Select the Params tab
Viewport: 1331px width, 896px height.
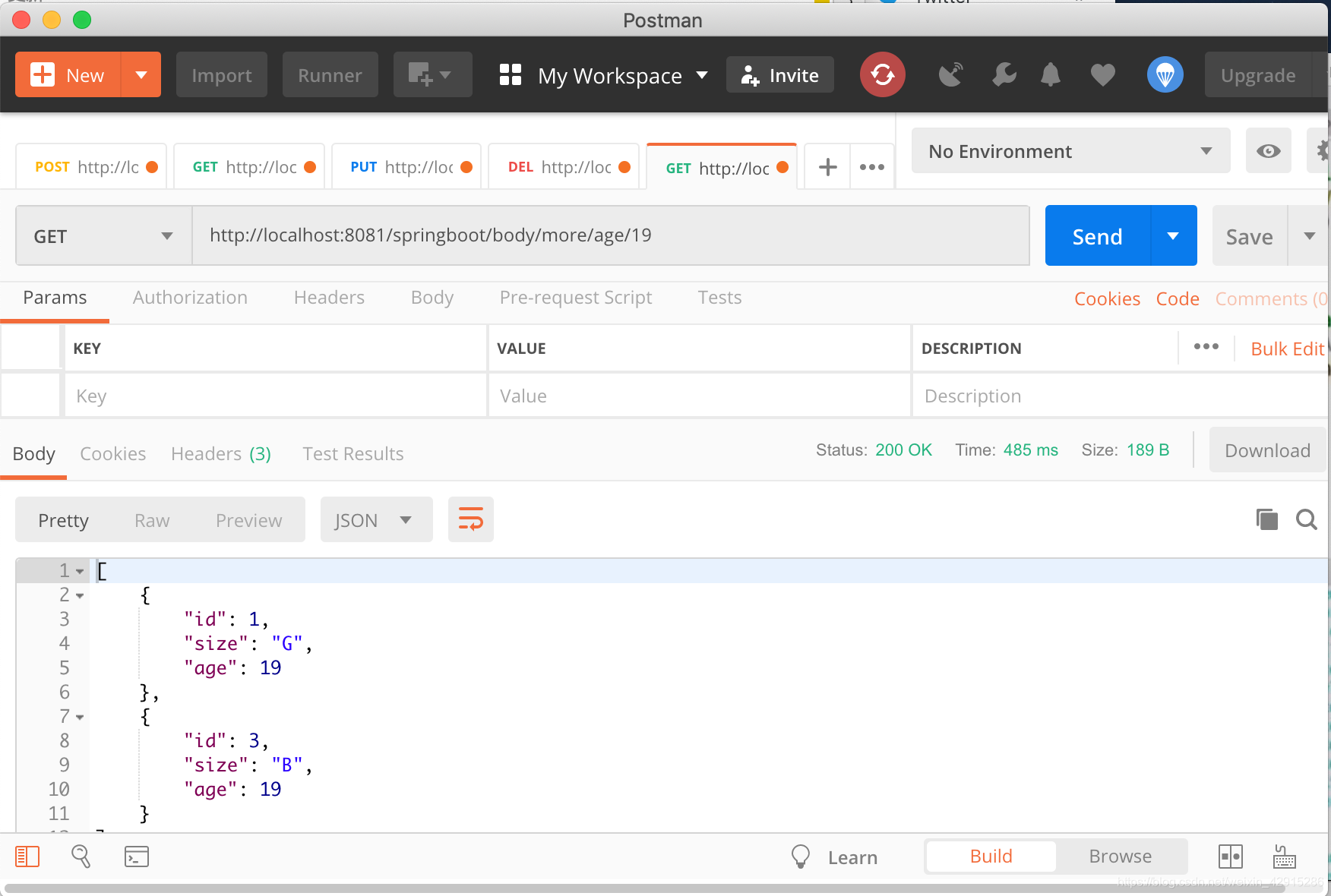[55, 298]
